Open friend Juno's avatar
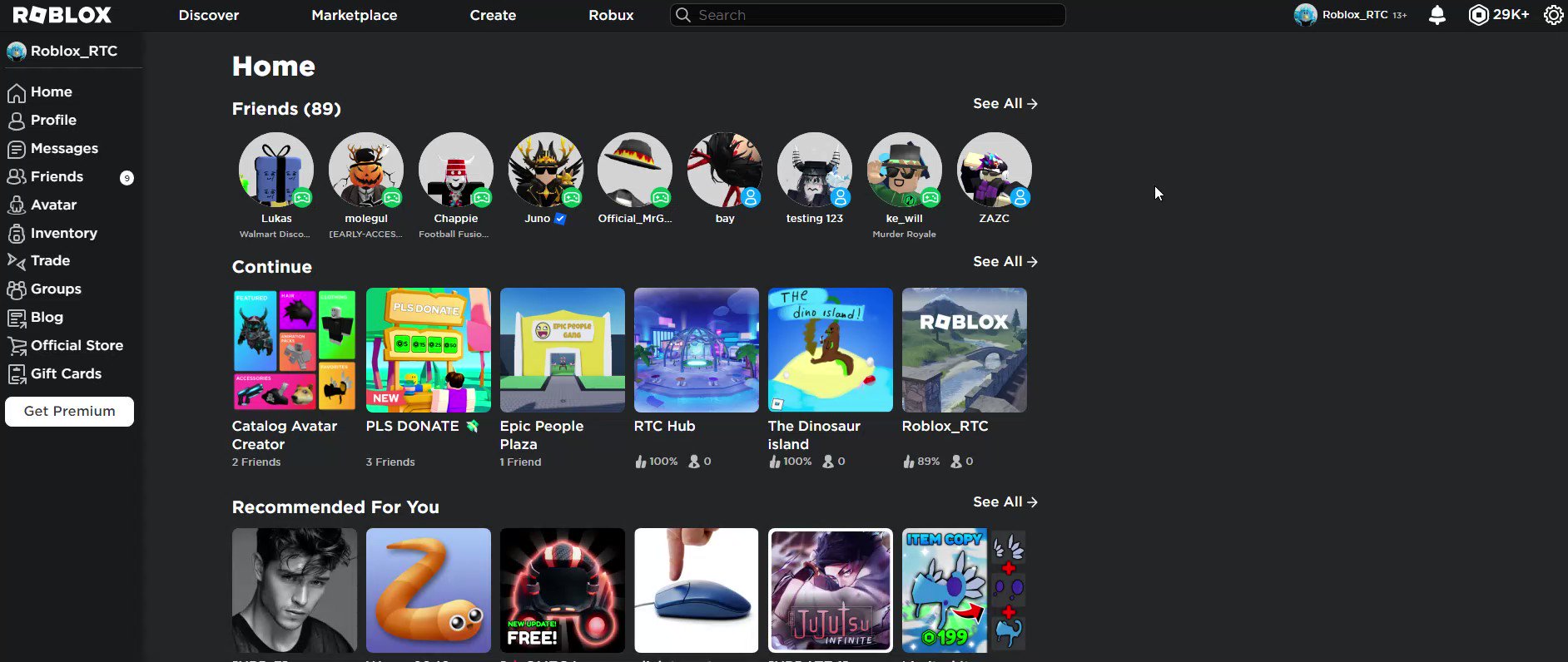The height and width of the screenshot is (662, 1568). [x=546, y=170]
